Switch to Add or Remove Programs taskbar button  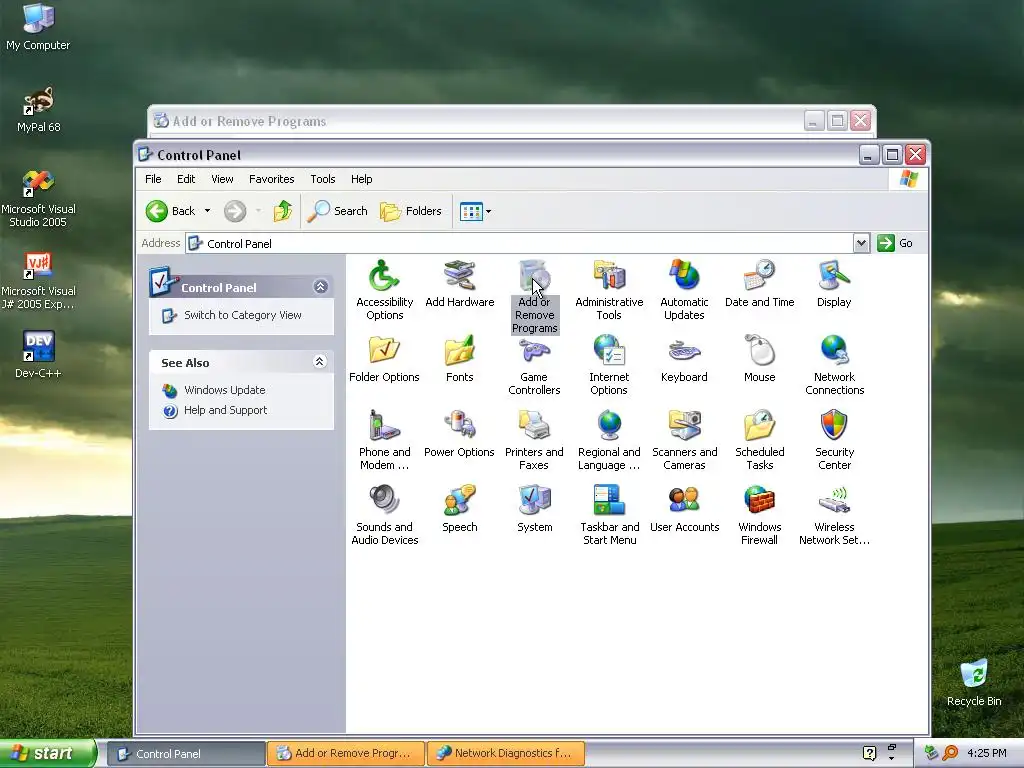(x=346, y=754)
